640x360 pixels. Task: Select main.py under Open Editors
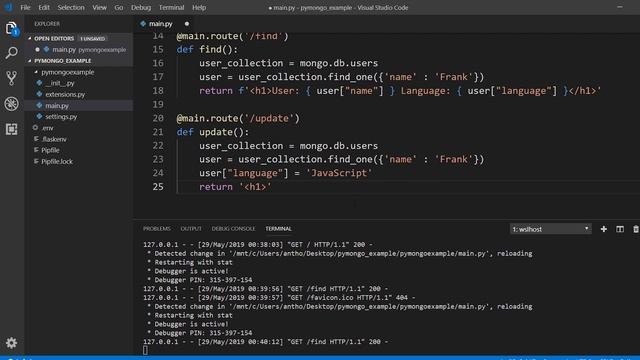[80, 49]
